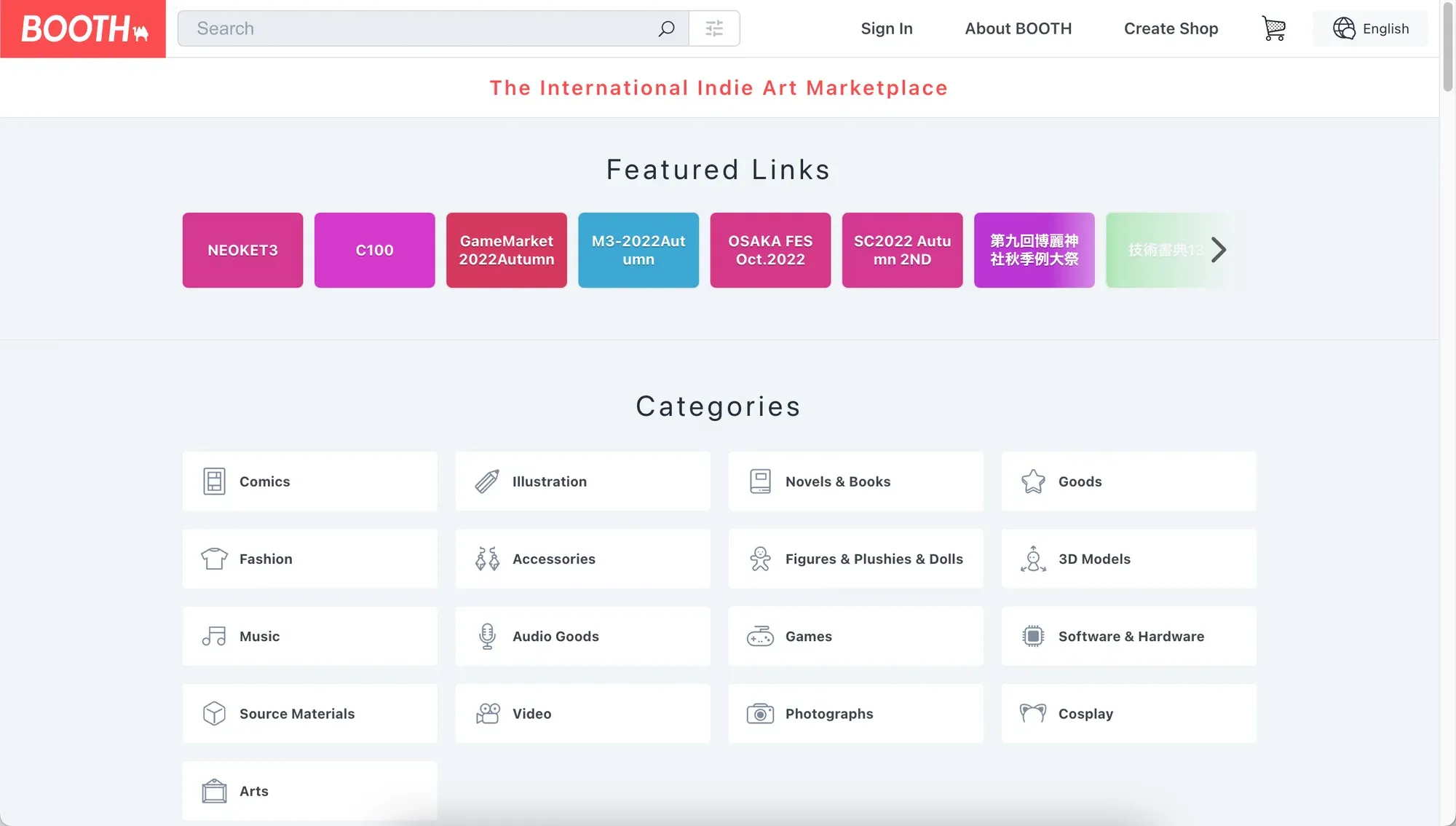
Task: Open the C100 featured link
Action: [374, 250]
